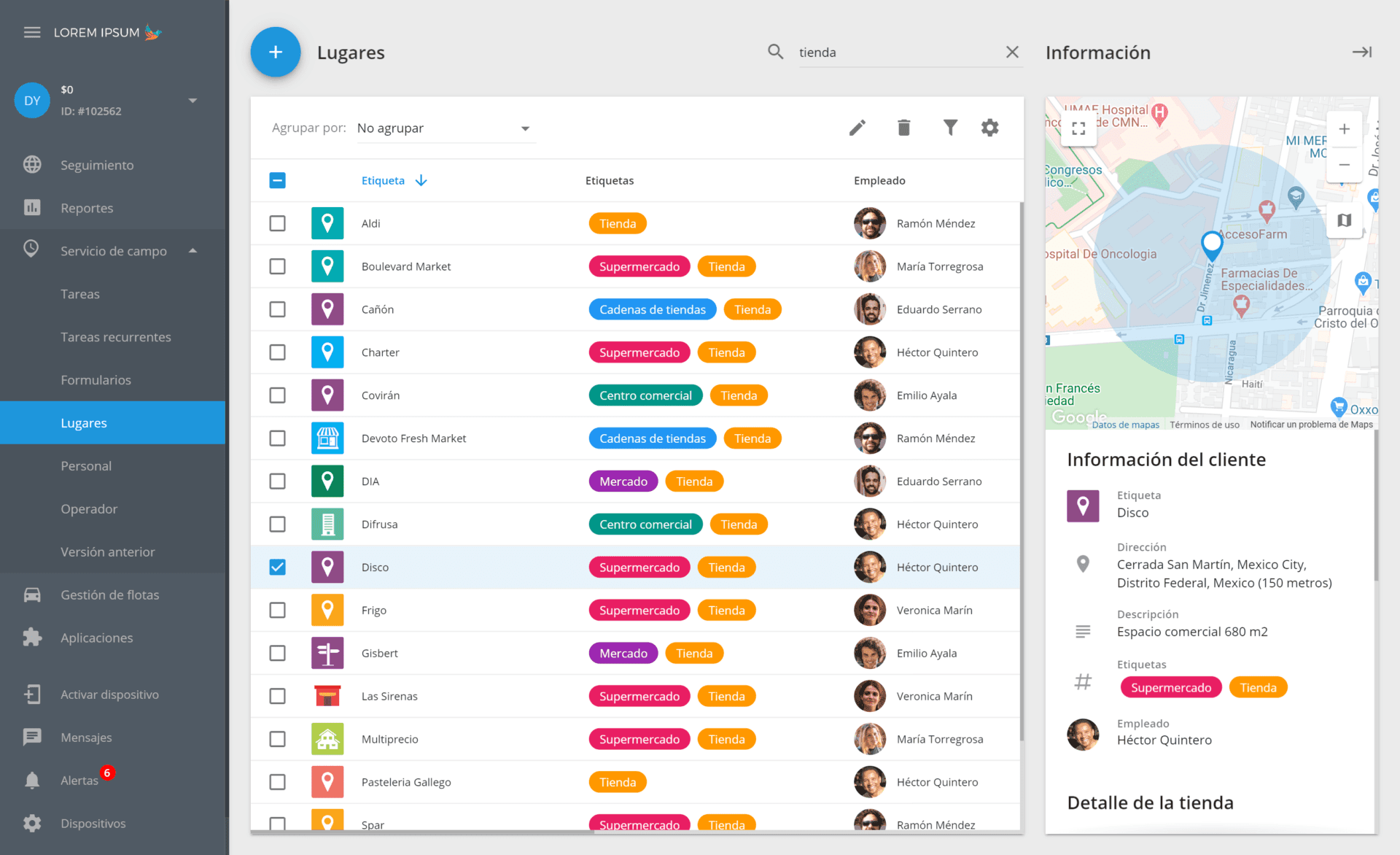Open Tareas recurrentes menu item
Image resolution: width=1400 pixels, height=855 pixels.
[115, 336]
